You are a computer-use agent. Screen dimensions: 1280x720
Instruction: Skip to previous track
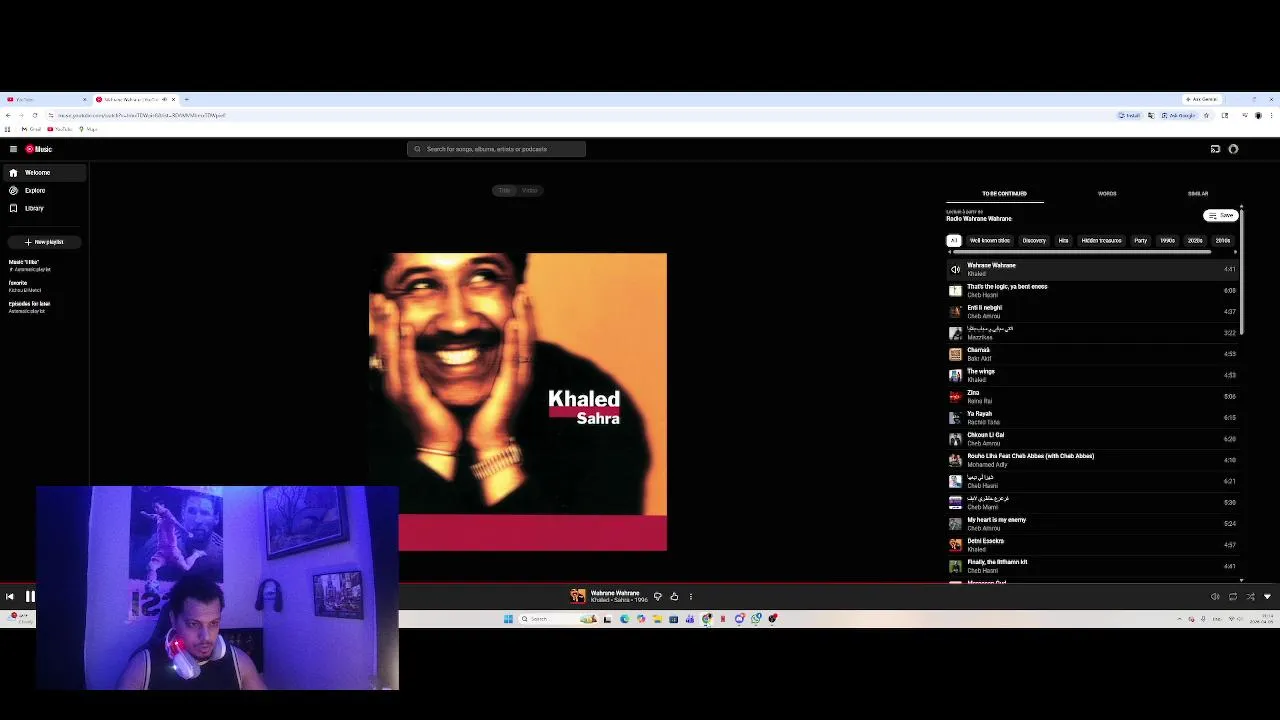tap(9, 597)
